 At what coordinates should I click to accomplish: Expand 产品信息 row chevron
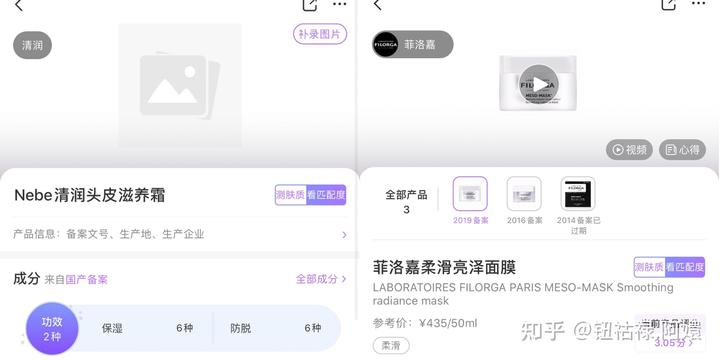(x=344, y=235)
